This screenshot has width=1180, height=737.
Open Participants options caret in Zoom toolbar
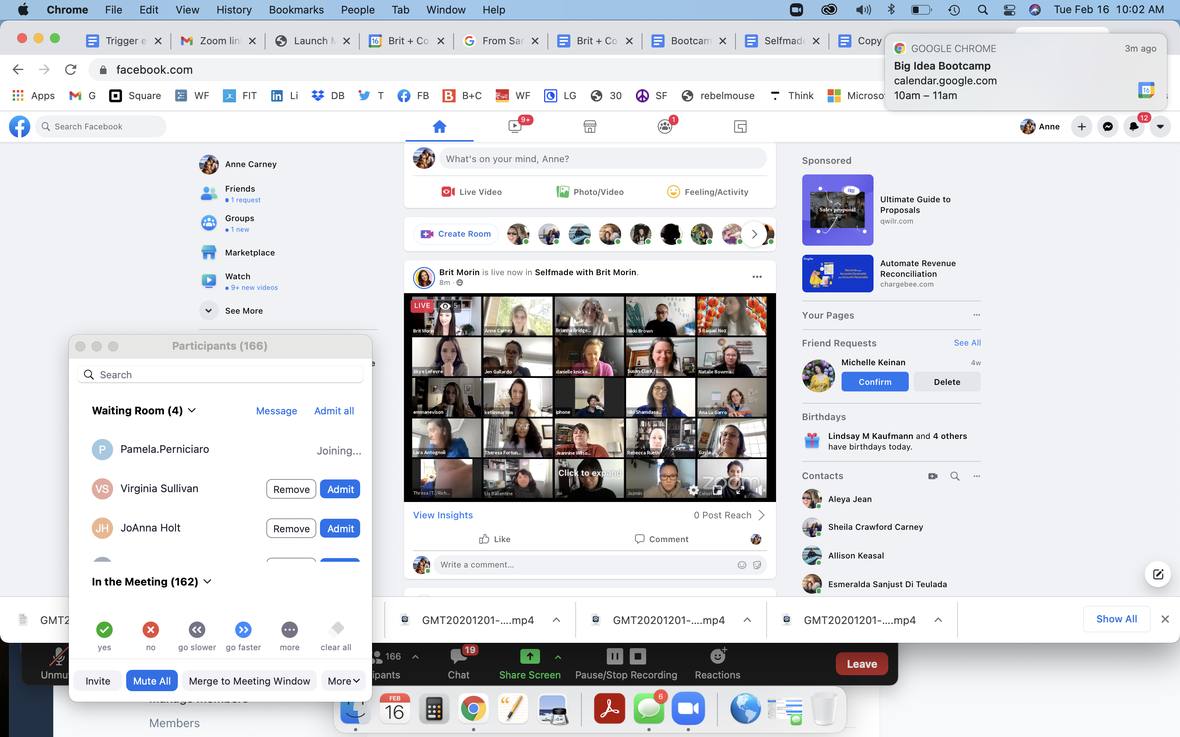(415, 657)
